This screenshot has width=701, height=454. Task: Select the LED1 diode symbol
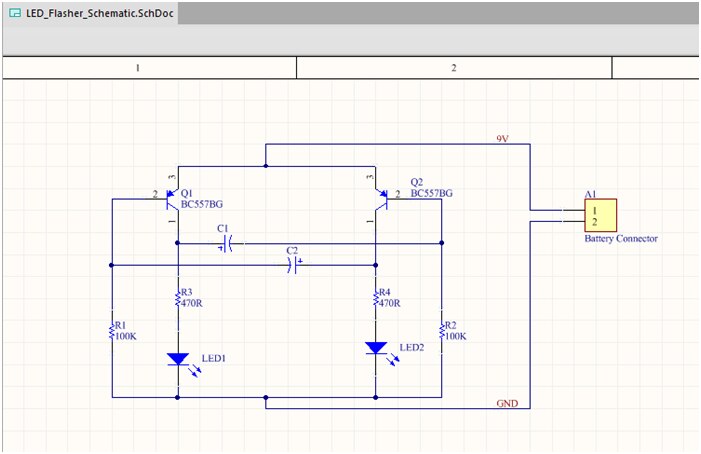tap(178, 359)
